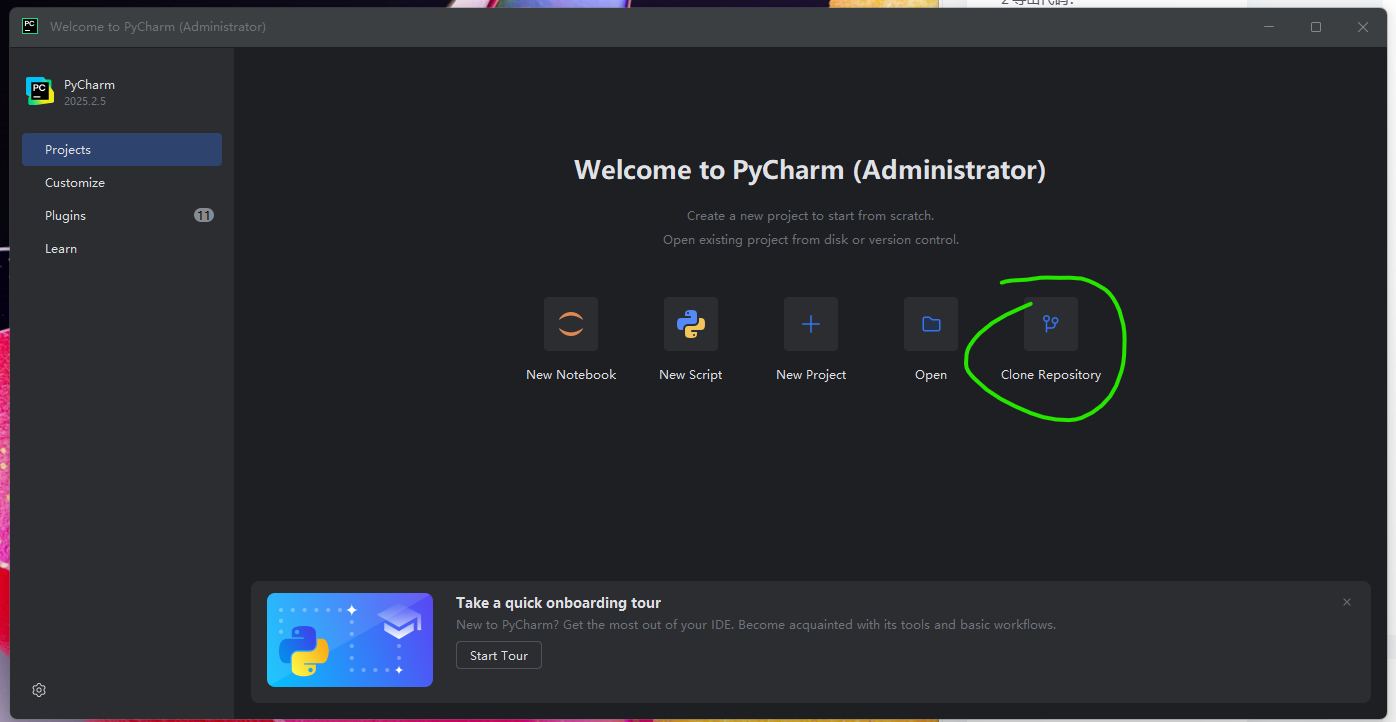The height and width of the screenshot is (722, 1396).
Task: Click the Clone Repository label
Action: 1051,375
